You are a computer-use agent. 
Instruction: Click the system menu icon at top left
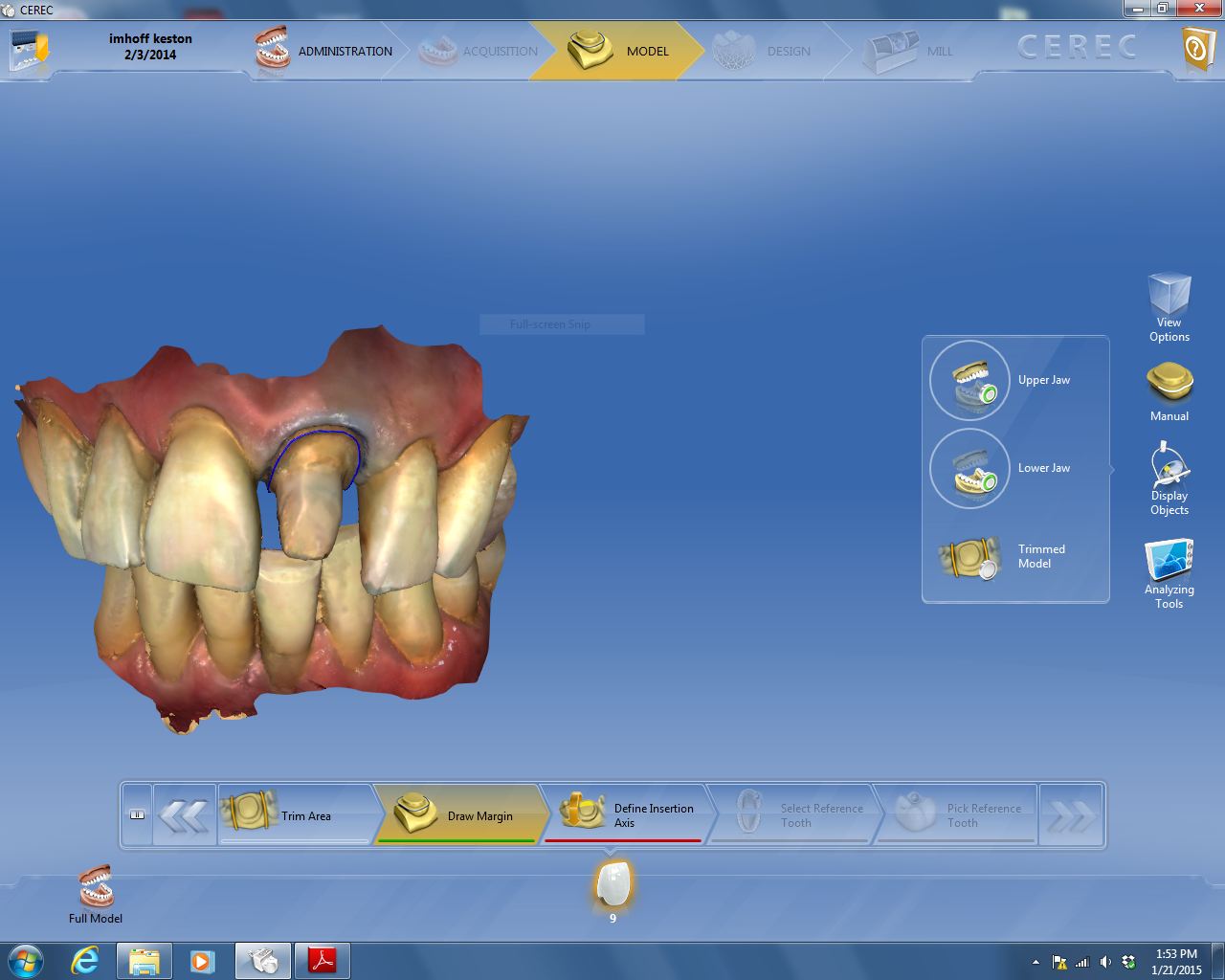(29, 50)
